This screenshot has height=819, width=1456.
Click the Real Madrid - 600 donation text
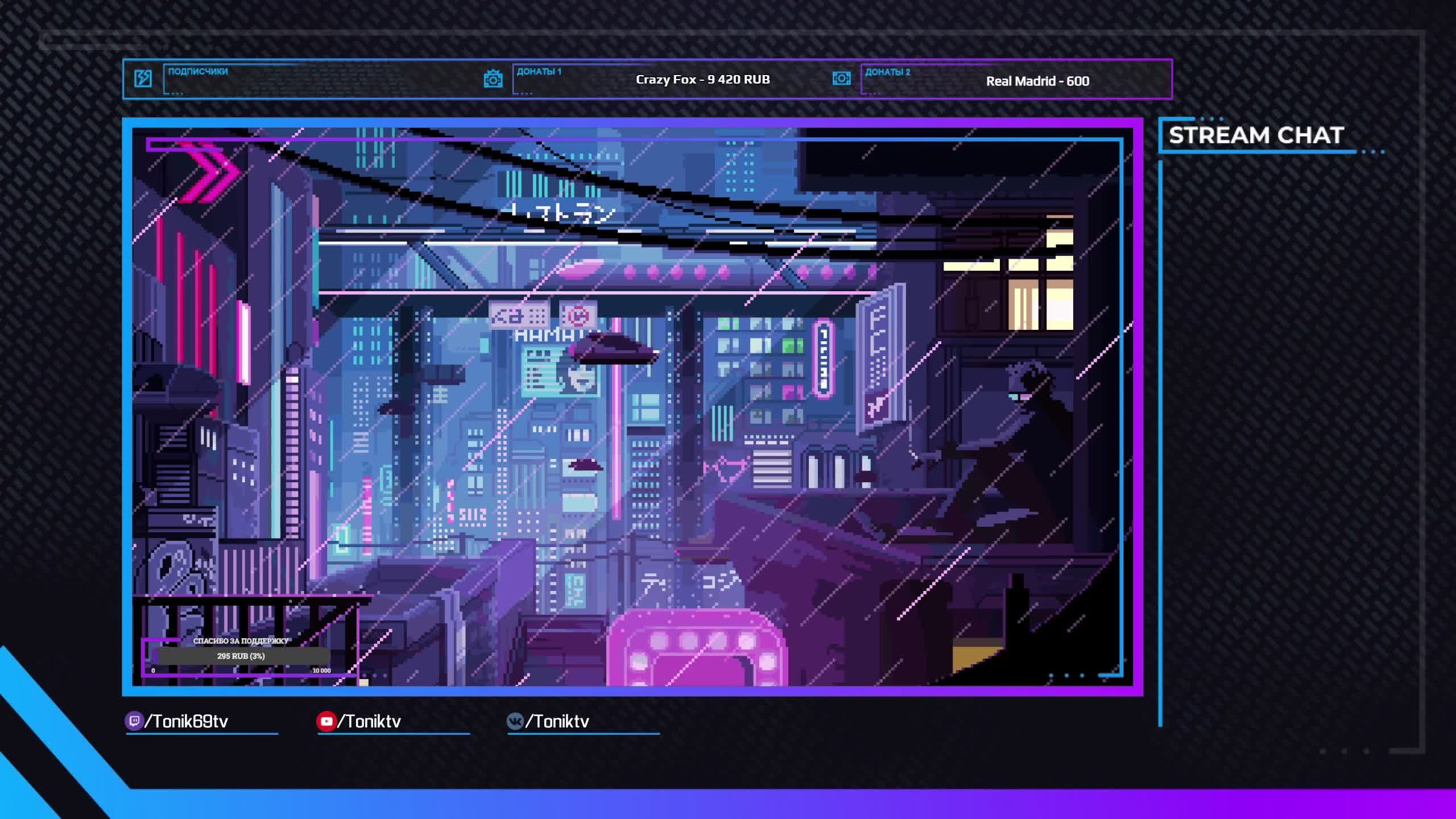pos(1037,81)
